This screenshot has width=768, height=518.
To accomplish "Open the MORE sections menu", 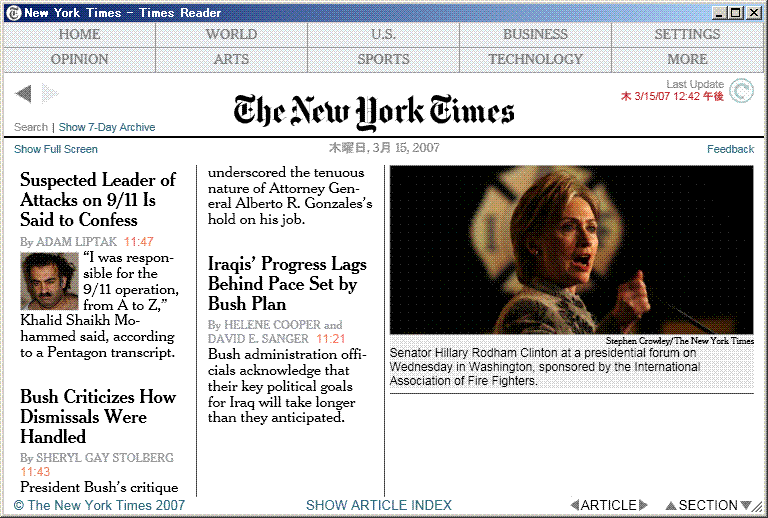I will coord(687,59).
